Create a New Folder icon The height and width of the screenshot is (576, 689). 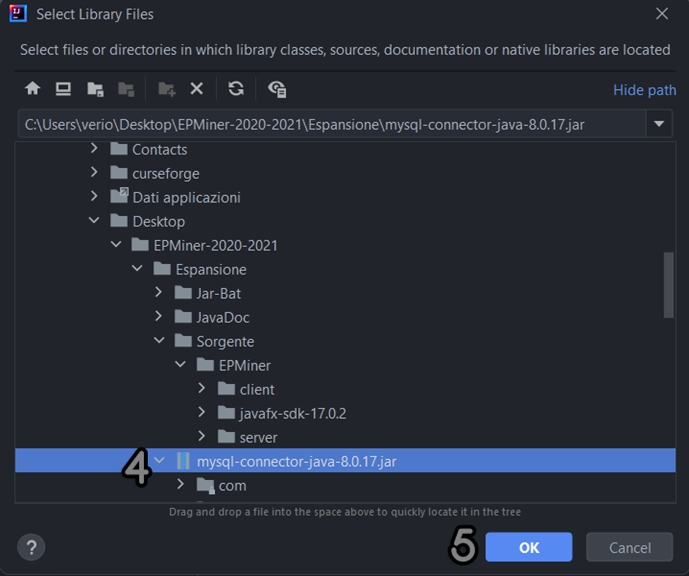click(167, 89)
